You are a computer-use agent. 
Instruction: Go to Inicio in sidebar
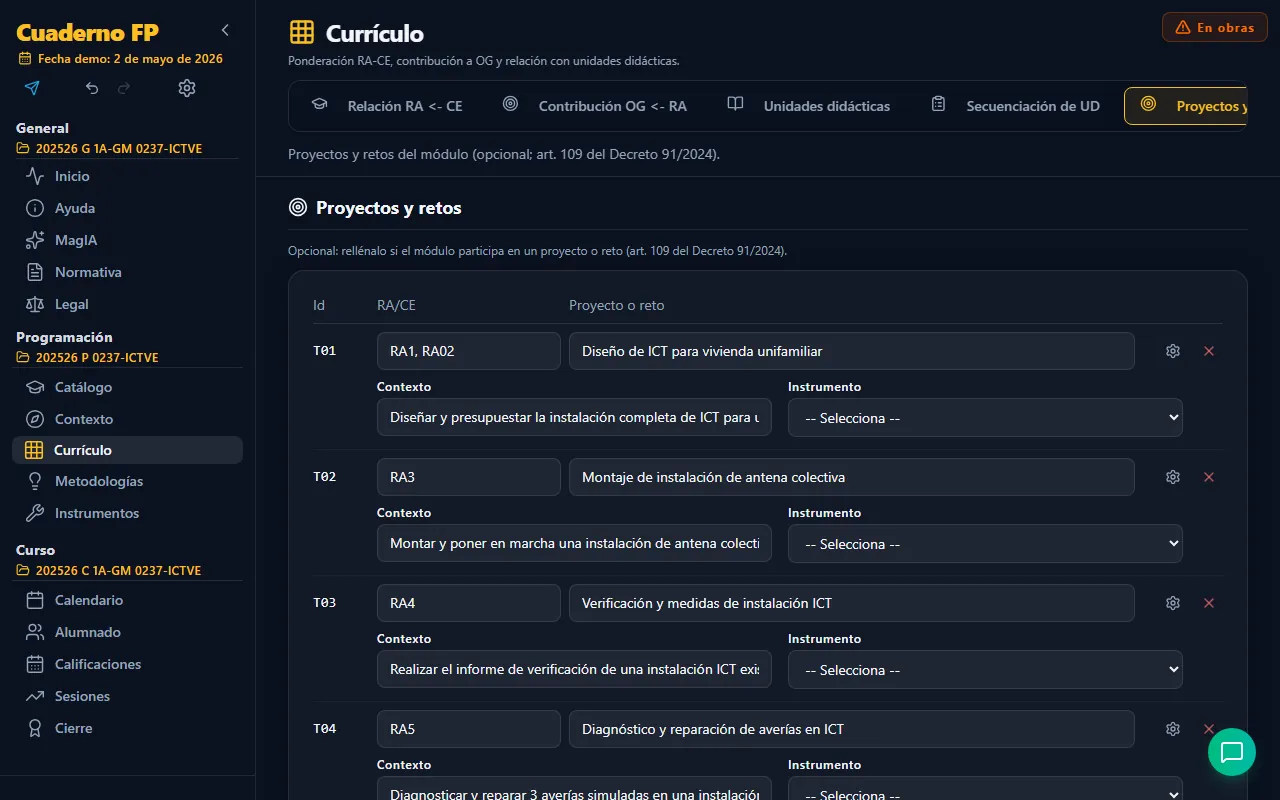[x=127, y=176]
